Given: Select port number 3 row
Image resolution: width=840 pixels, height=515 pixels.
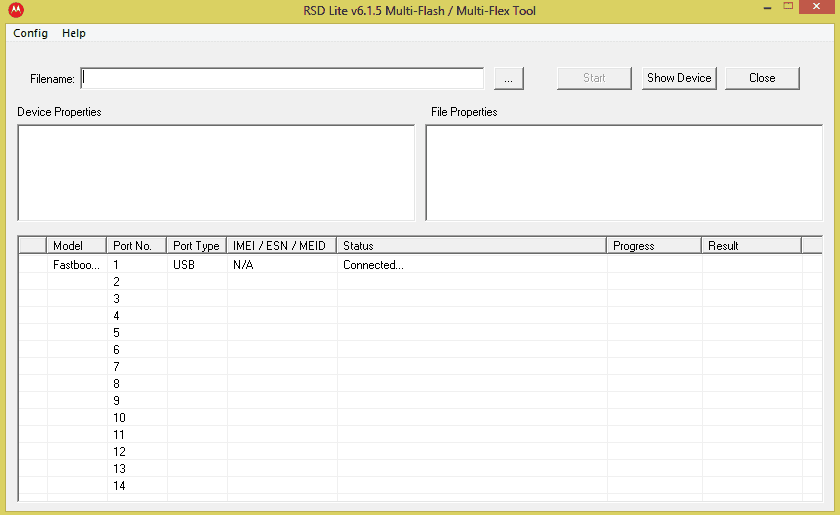Looking at the screenshot, I should 421,298.
